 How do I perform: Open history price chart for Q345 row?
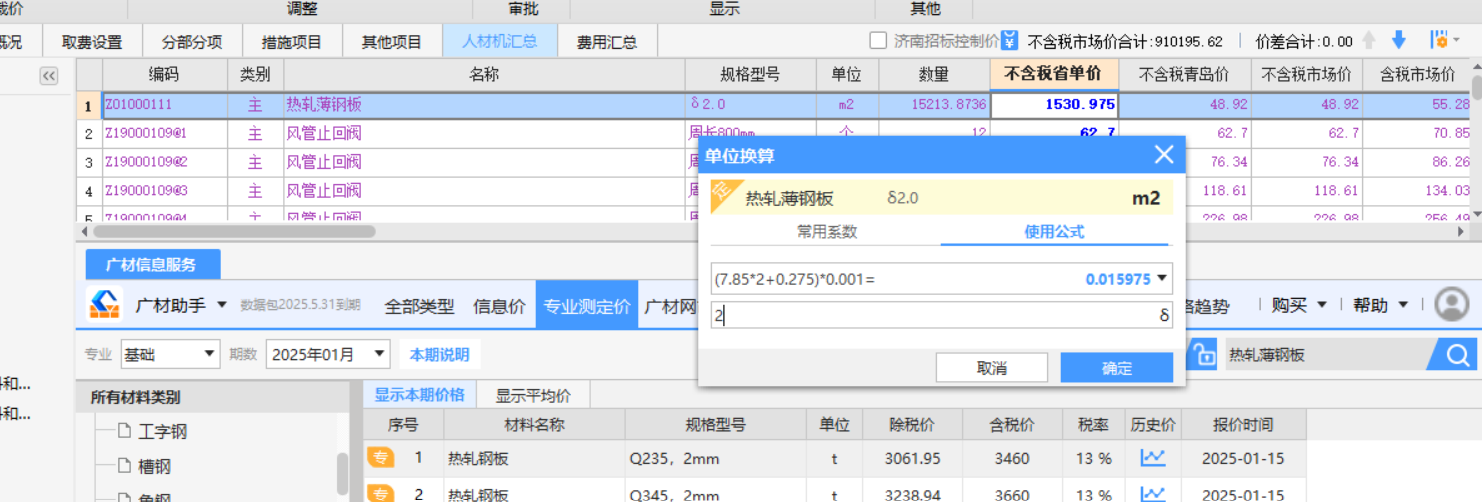[1153, 494]
